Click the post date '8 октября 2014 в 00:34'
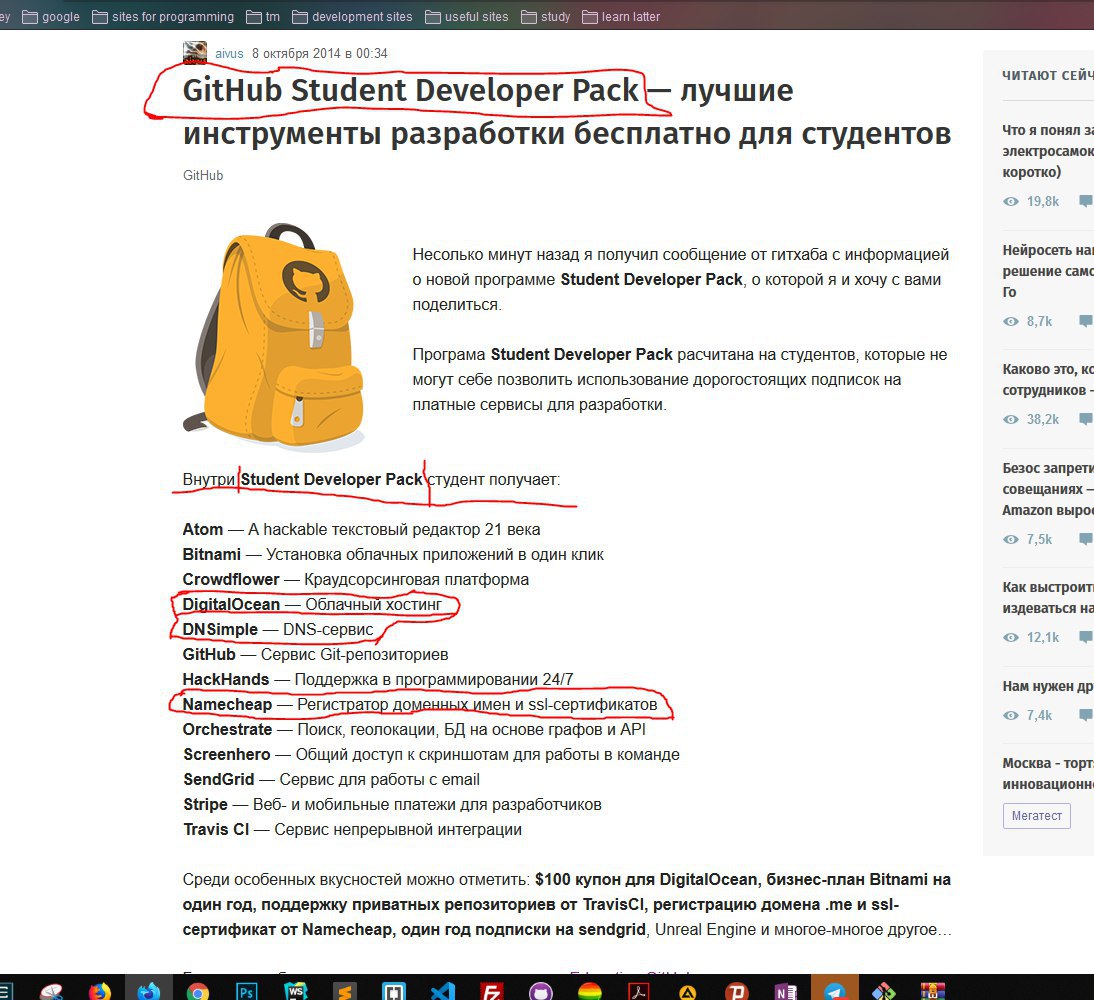Viewport: 1094px width, 1000px height. pyautogui.click(x=320, y=54)
